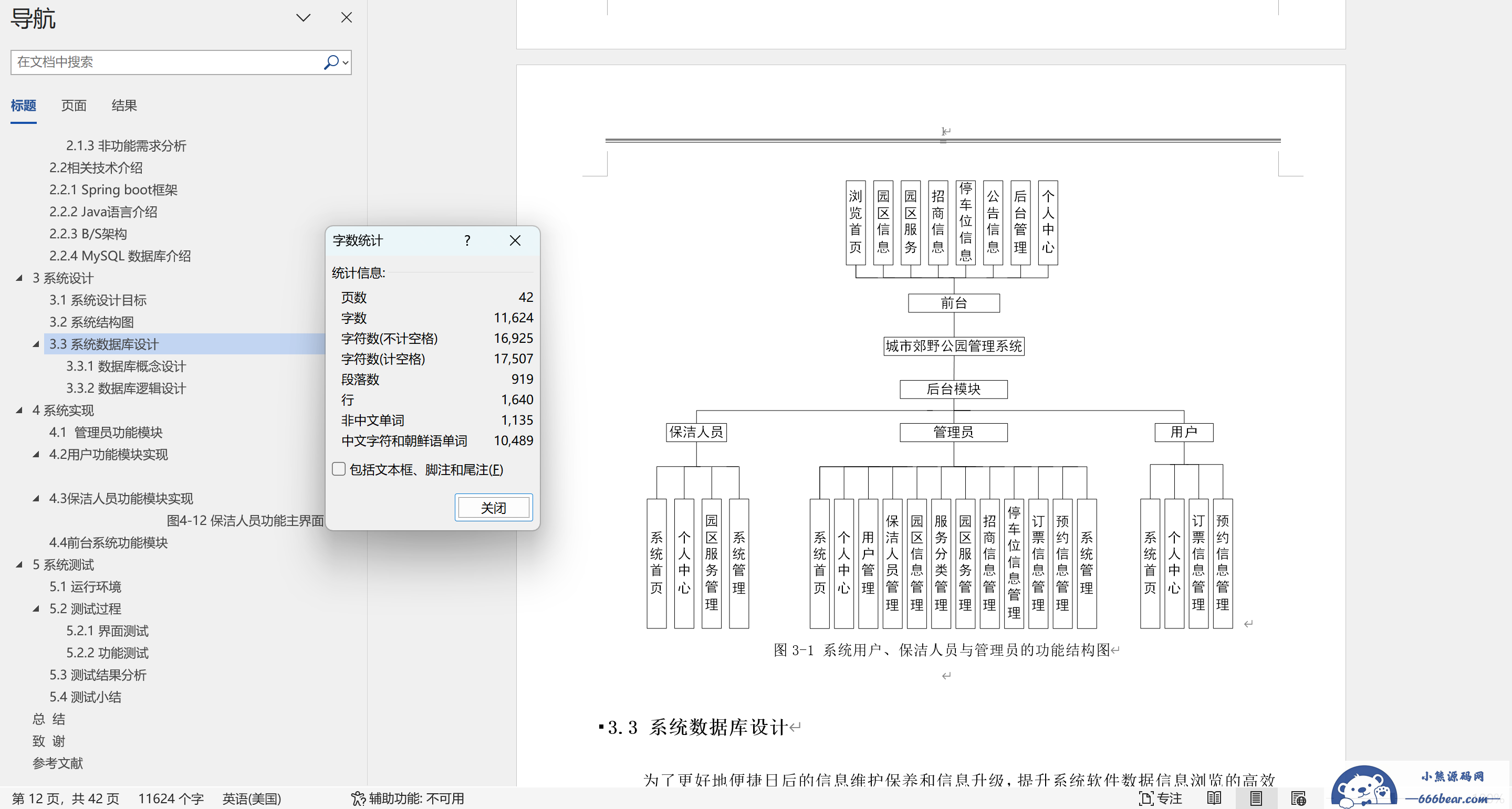Click the 字数 value 11,624 row
1512x809 pixels.
(437, 318)
